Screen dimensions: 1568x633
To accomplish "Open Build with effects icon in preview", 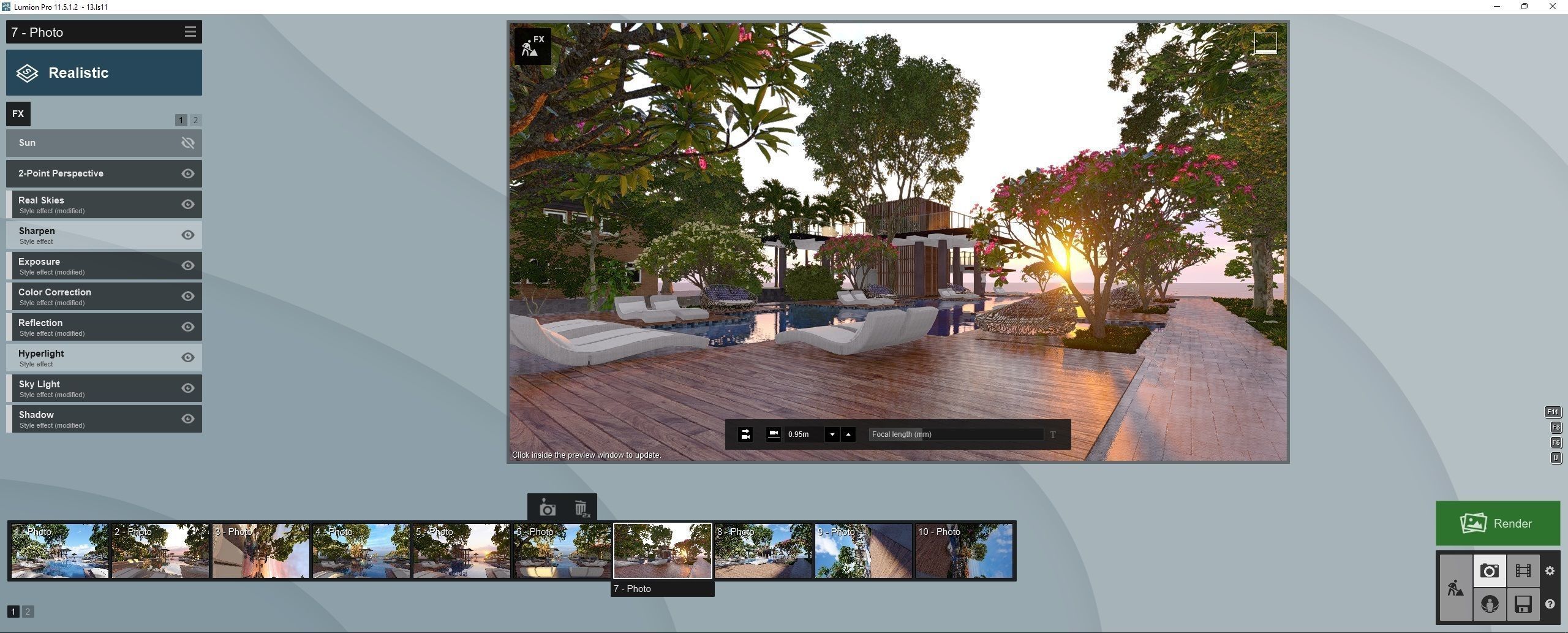I will tap(532, 47).
